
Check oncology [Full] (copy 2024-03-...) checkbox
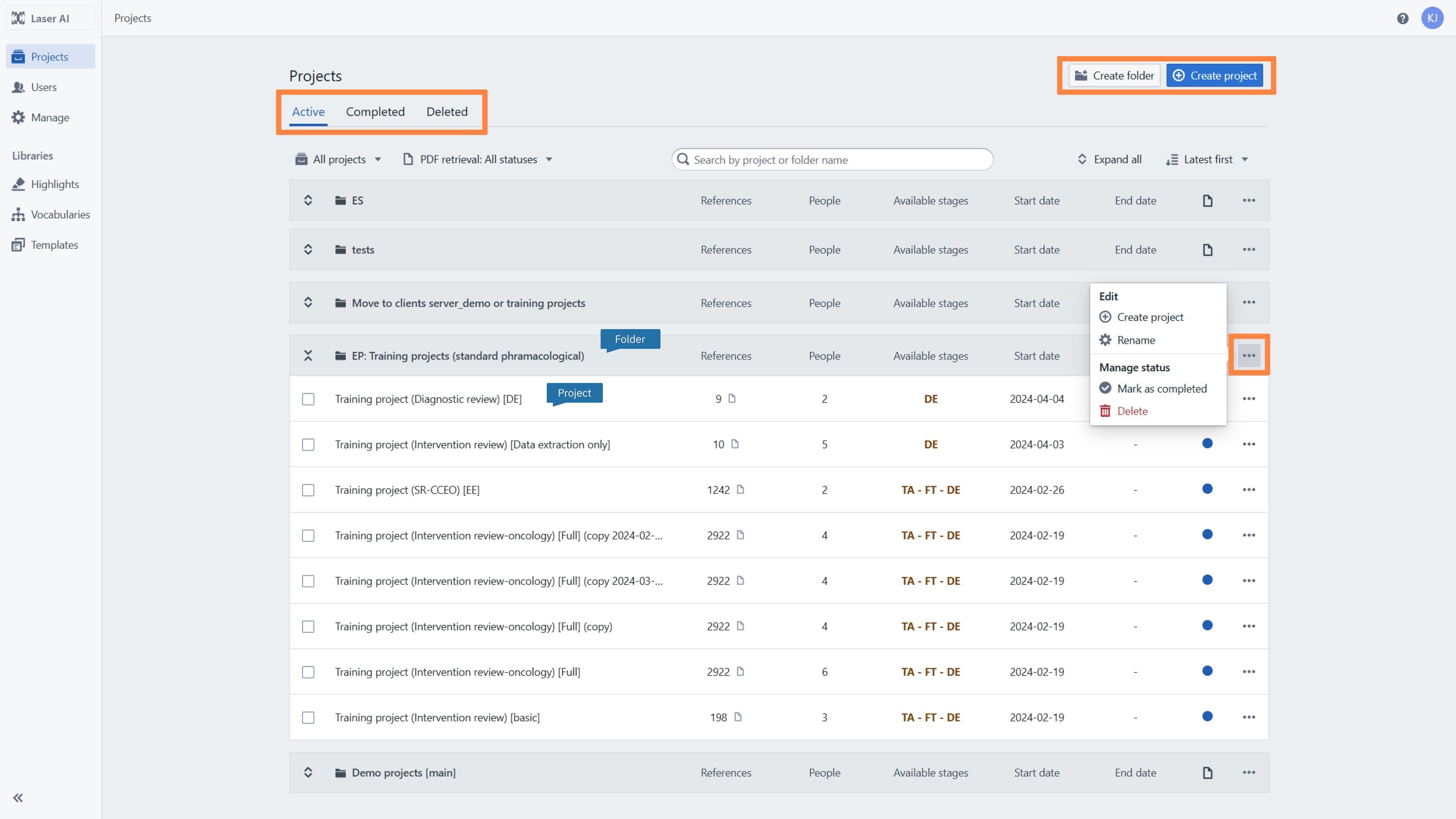click(x=308, y=581)
